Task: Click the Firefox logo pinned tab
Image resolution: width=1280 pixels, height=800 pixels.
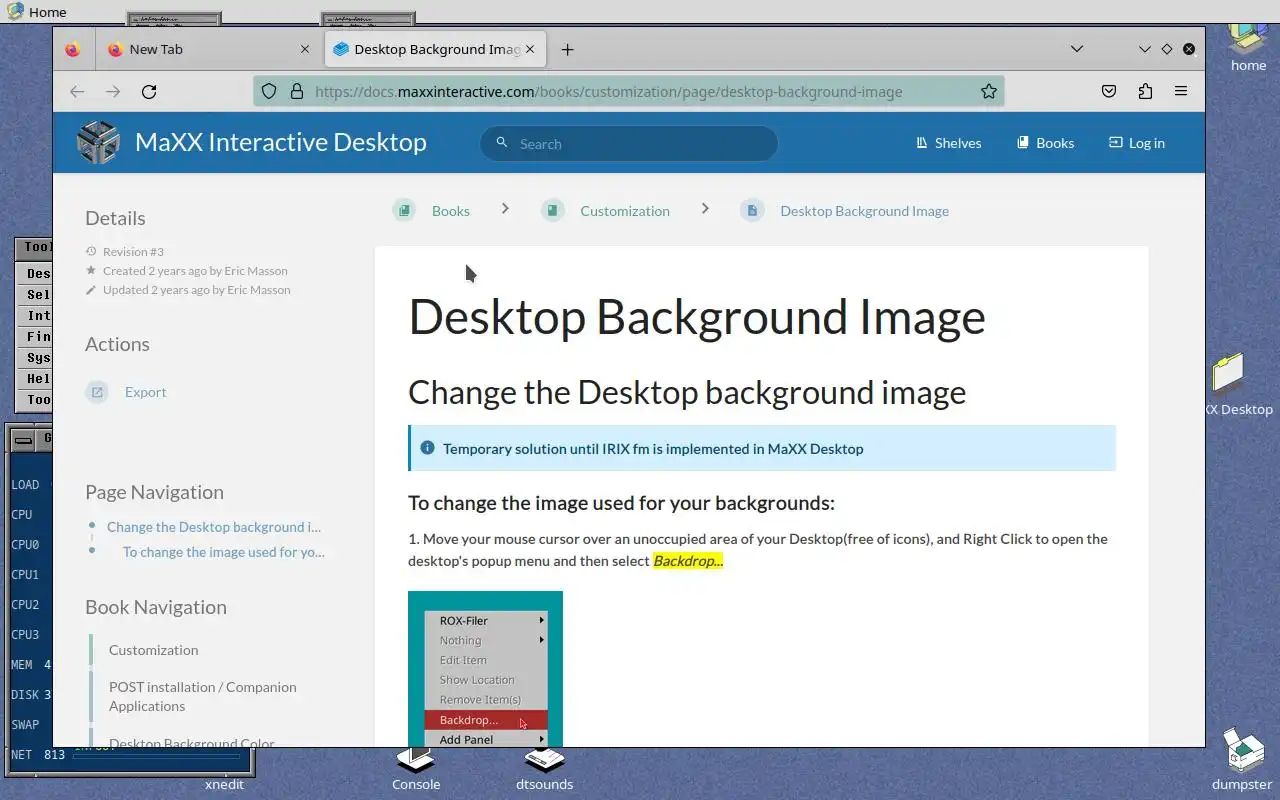Action: point(73,49)
